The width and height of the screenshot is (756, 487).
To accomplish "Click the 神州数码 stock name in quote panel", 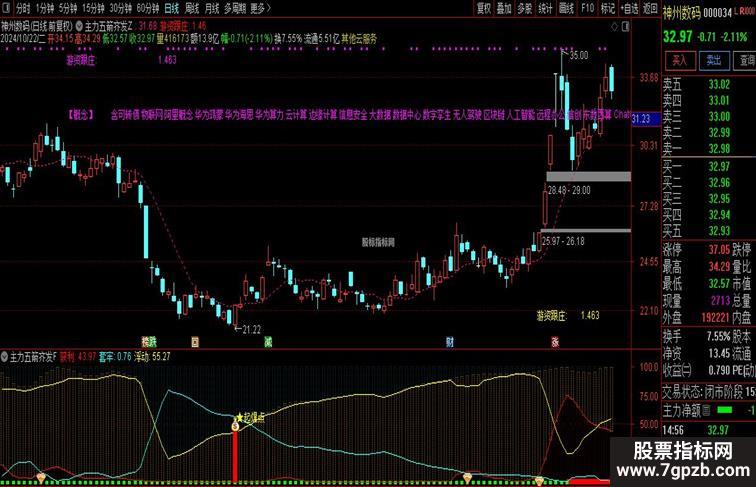I will point(681,13).
